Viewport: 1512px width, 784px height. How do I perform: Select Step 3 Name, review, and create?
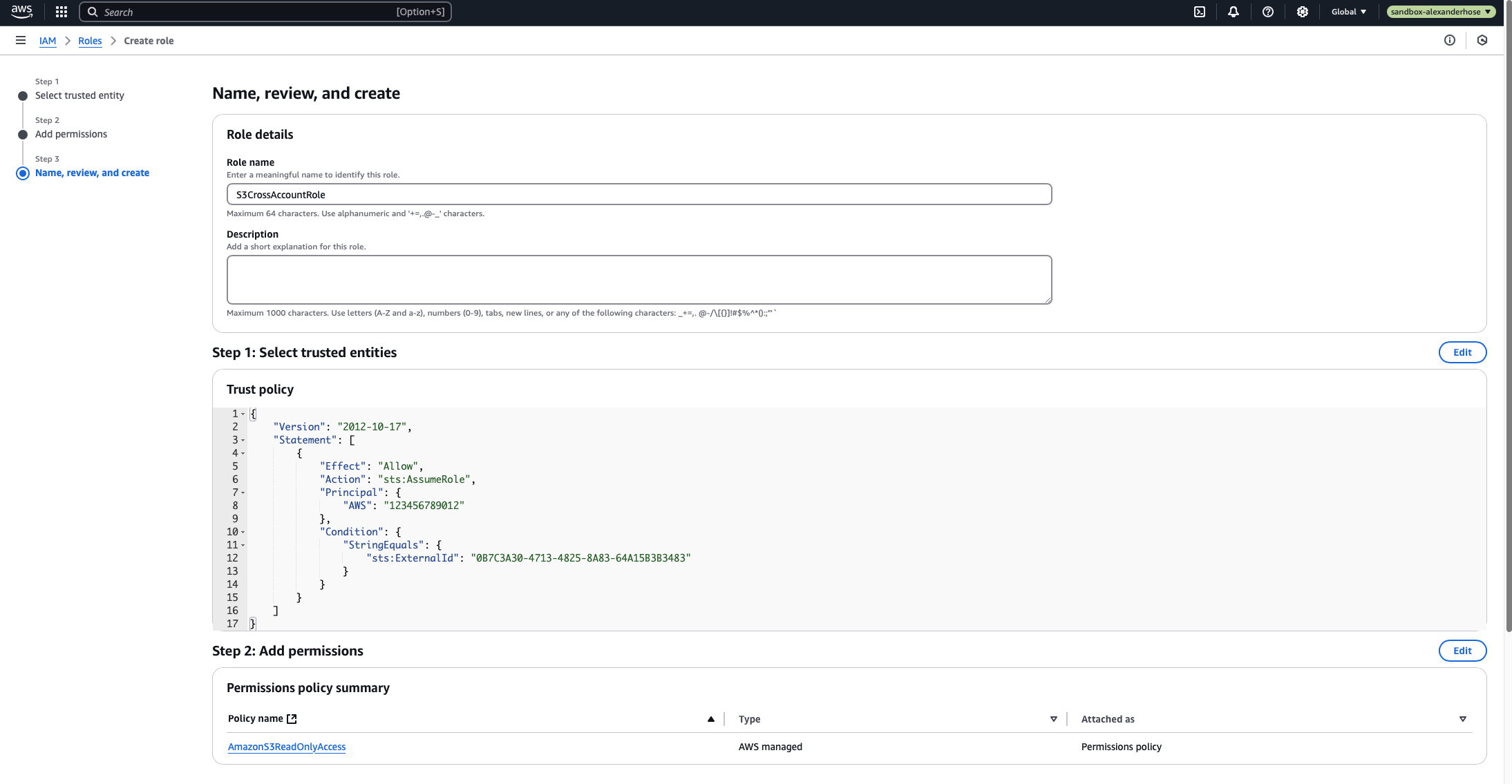[x=92, y=173]
